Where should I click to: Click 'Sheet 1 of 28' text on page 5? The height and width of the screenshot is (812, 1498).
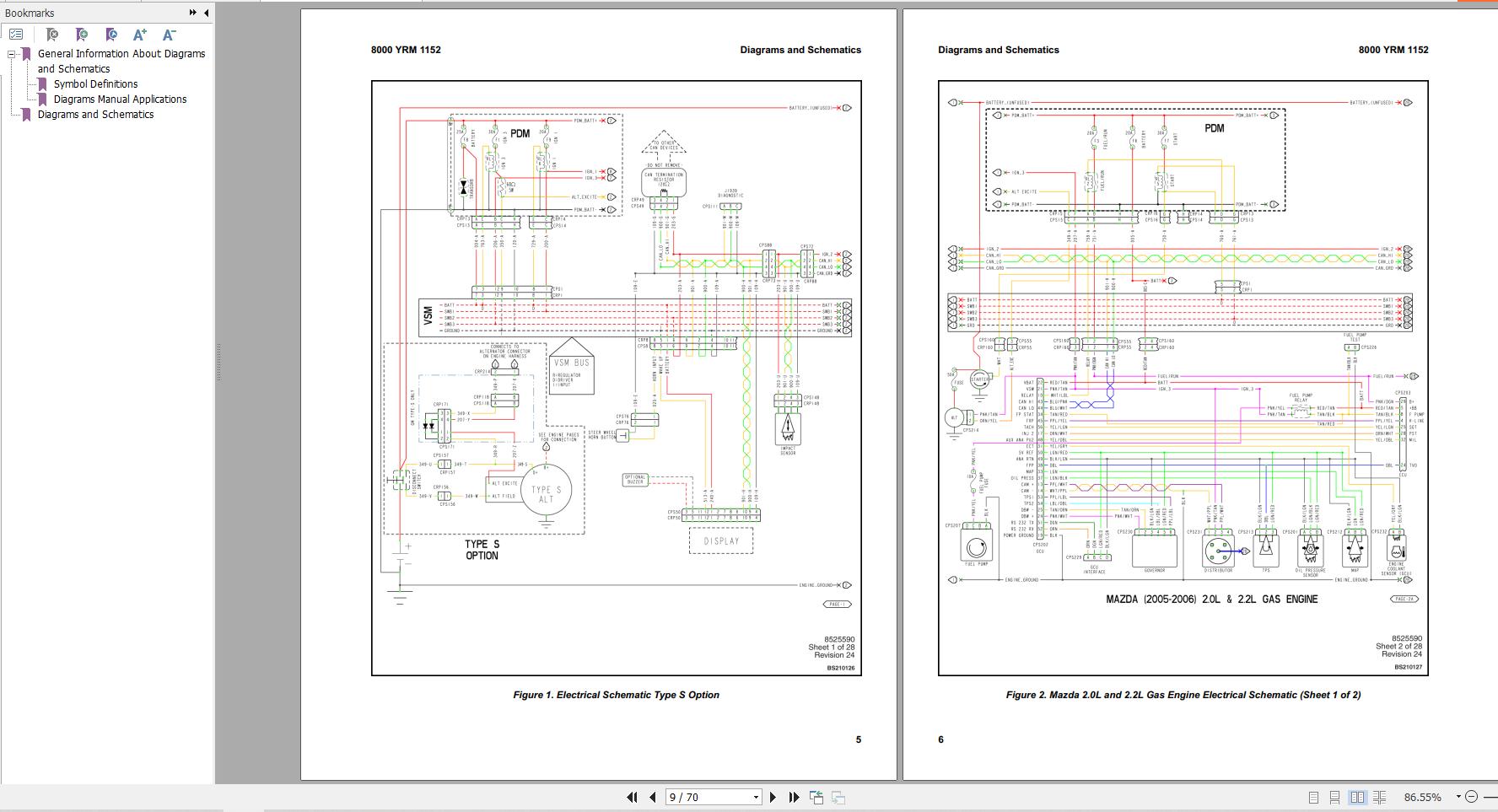(x=831, y=648)
